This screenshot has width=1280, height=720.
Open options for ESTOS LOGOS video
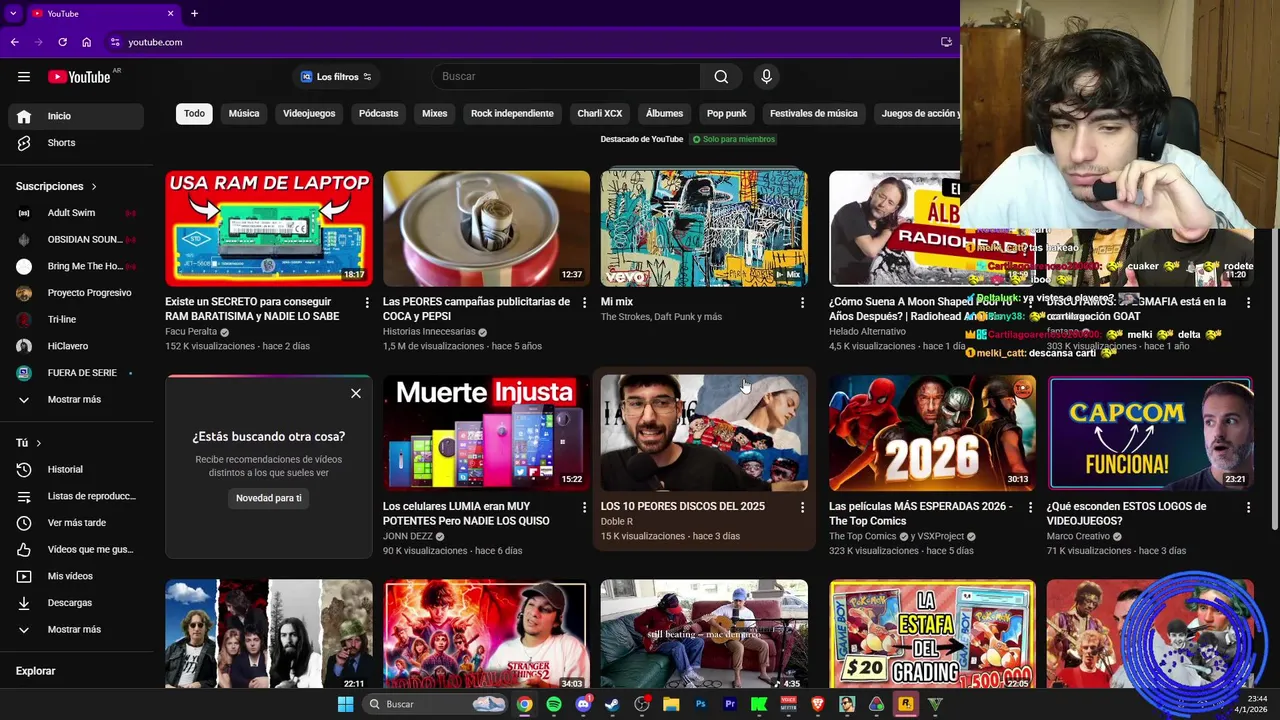(1248, 507)
